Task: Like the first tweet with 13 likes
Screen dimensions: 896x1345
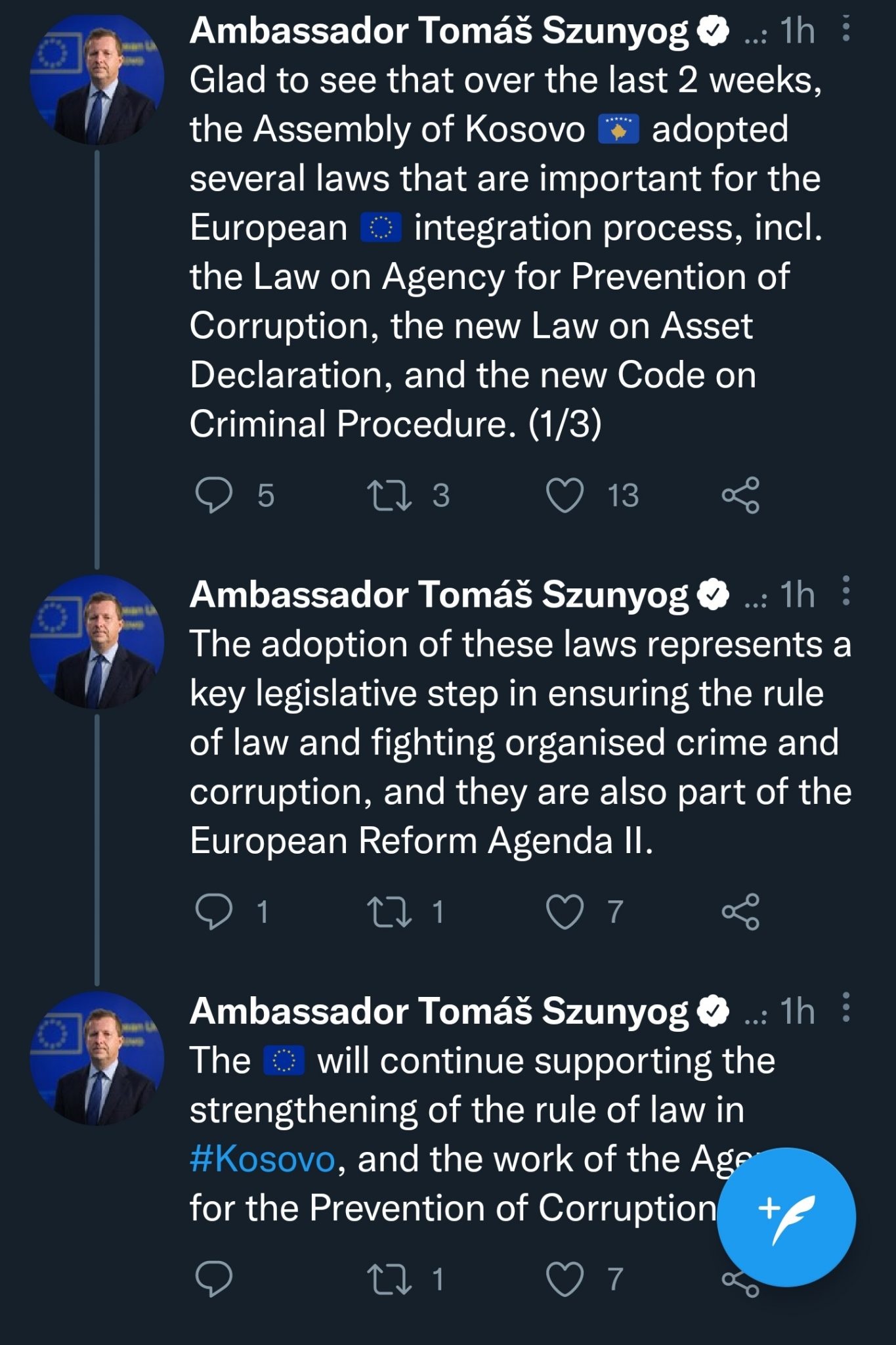Action: 565,495
